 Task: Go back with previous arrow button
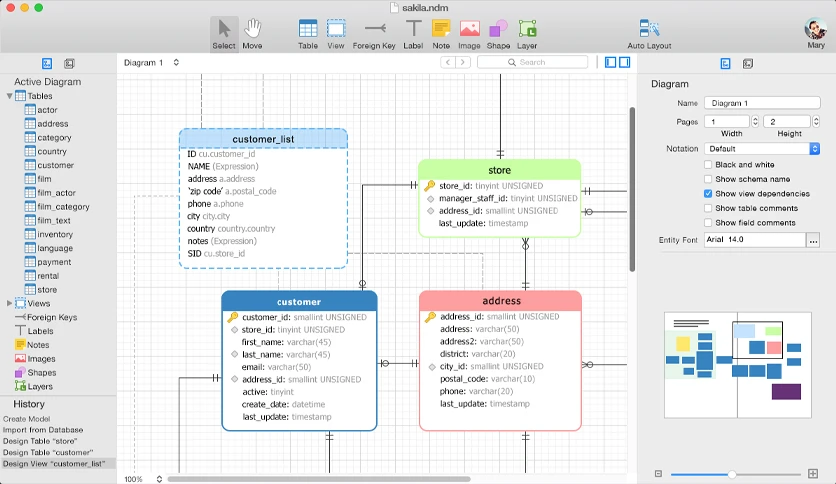[448, 62]
